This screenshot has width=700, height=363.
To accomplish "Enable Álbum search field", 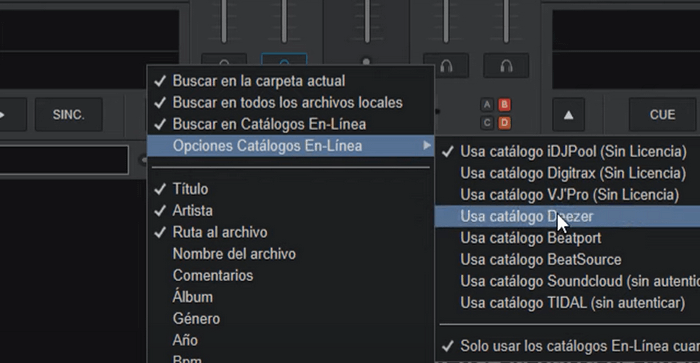I will pos(291,297).
